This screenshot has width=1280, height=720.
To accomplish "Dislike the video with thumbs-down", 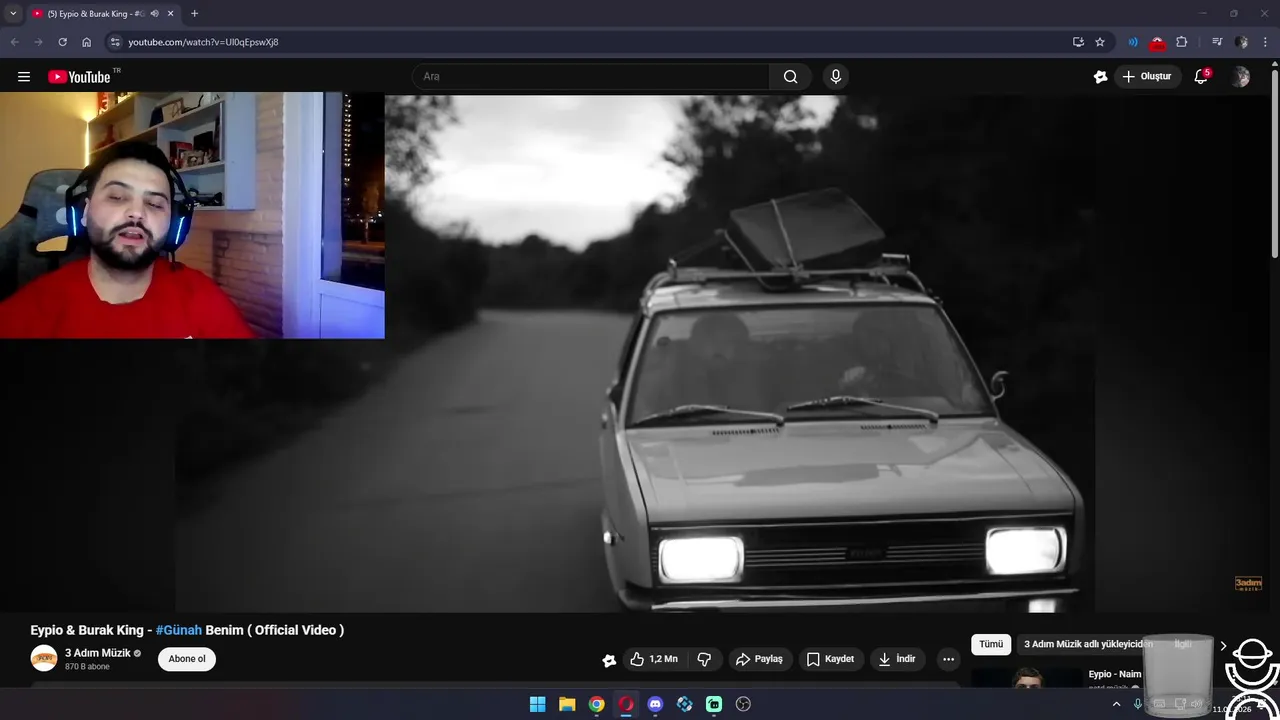I will pyautogui.click(x=704, y=659).
